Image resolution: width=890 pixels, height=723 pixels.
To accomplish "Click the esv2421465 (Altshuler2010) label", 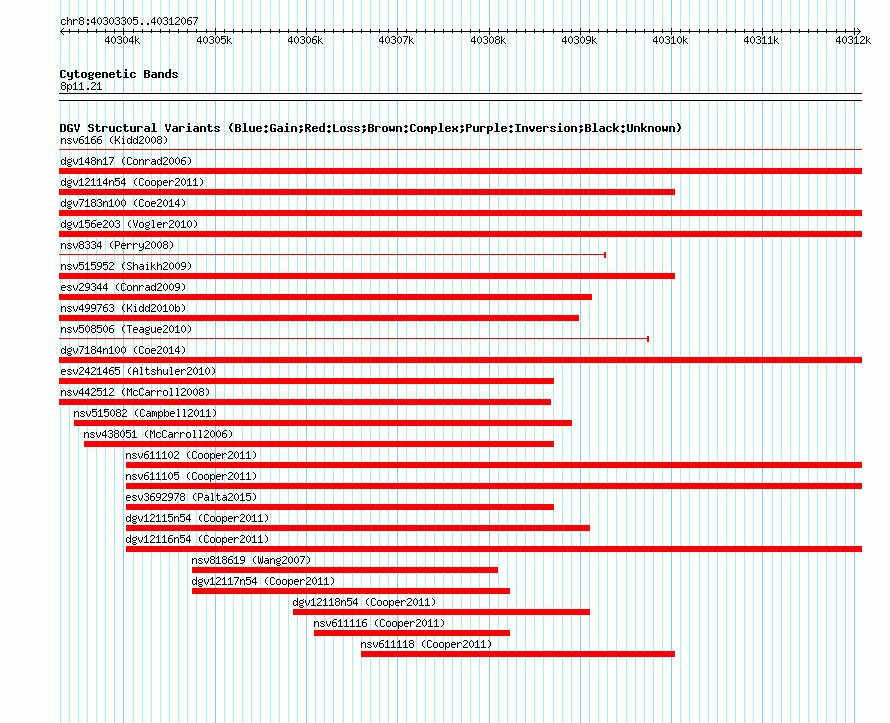I will (138, 371).
